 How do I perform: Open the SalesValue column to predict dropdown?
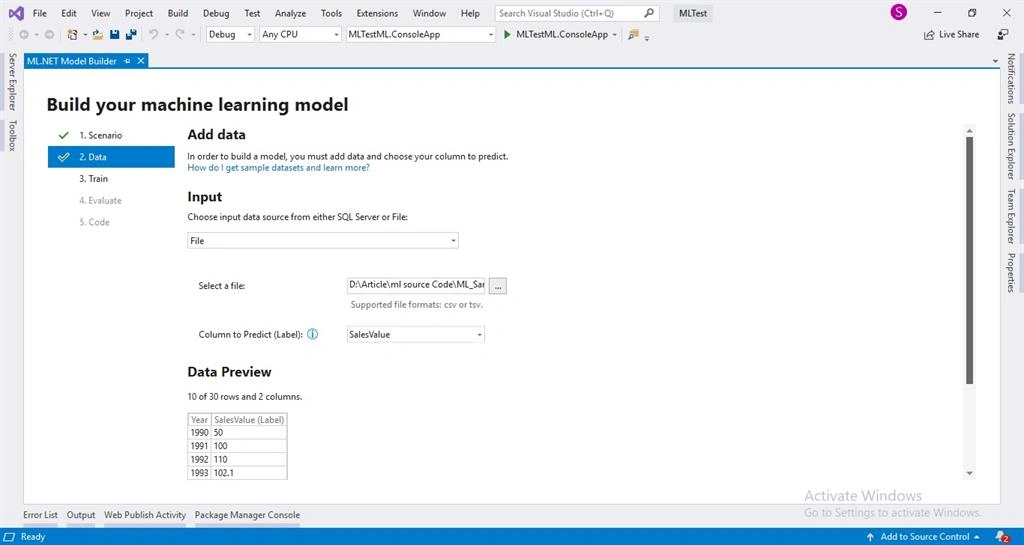tap(415, 334)
